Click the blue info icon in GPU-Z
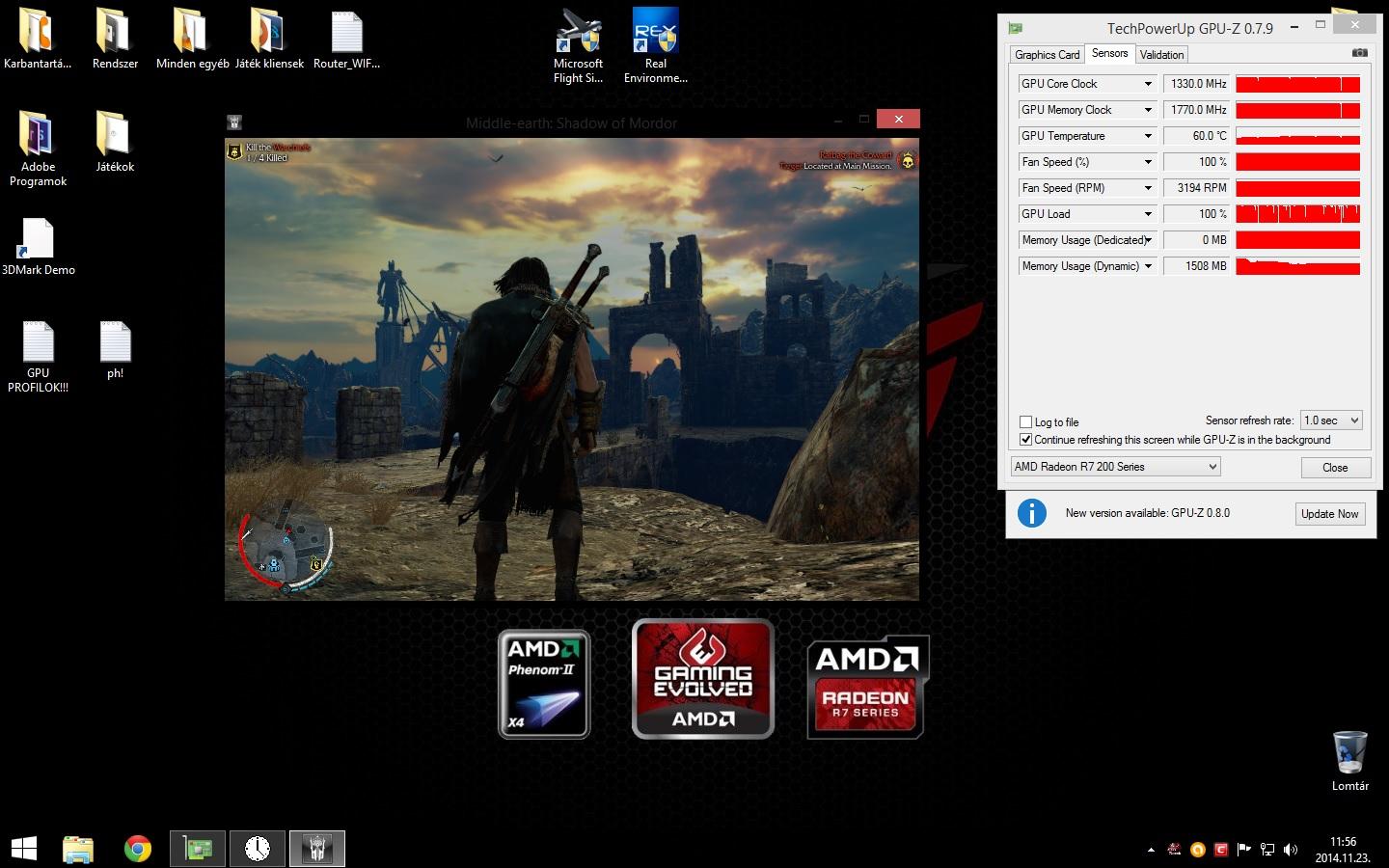This screenshot has width=1389, height=868. click(x=1032, y=513)
